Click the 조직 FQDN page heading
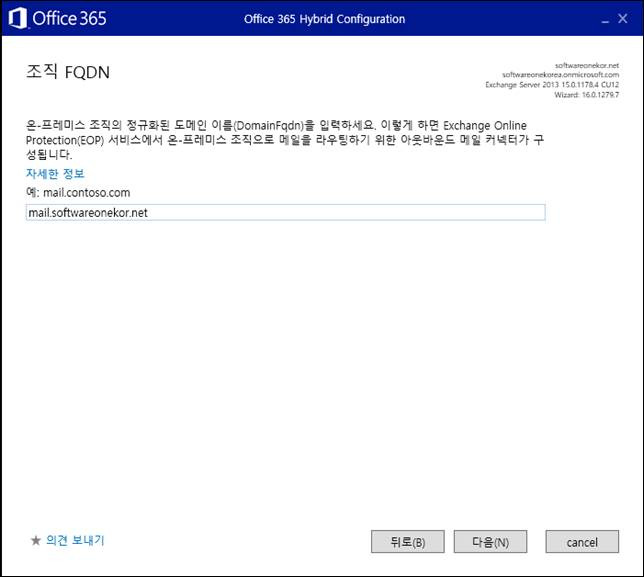The height and width of the screenshot is (577, 644). (x=68, y=72)
